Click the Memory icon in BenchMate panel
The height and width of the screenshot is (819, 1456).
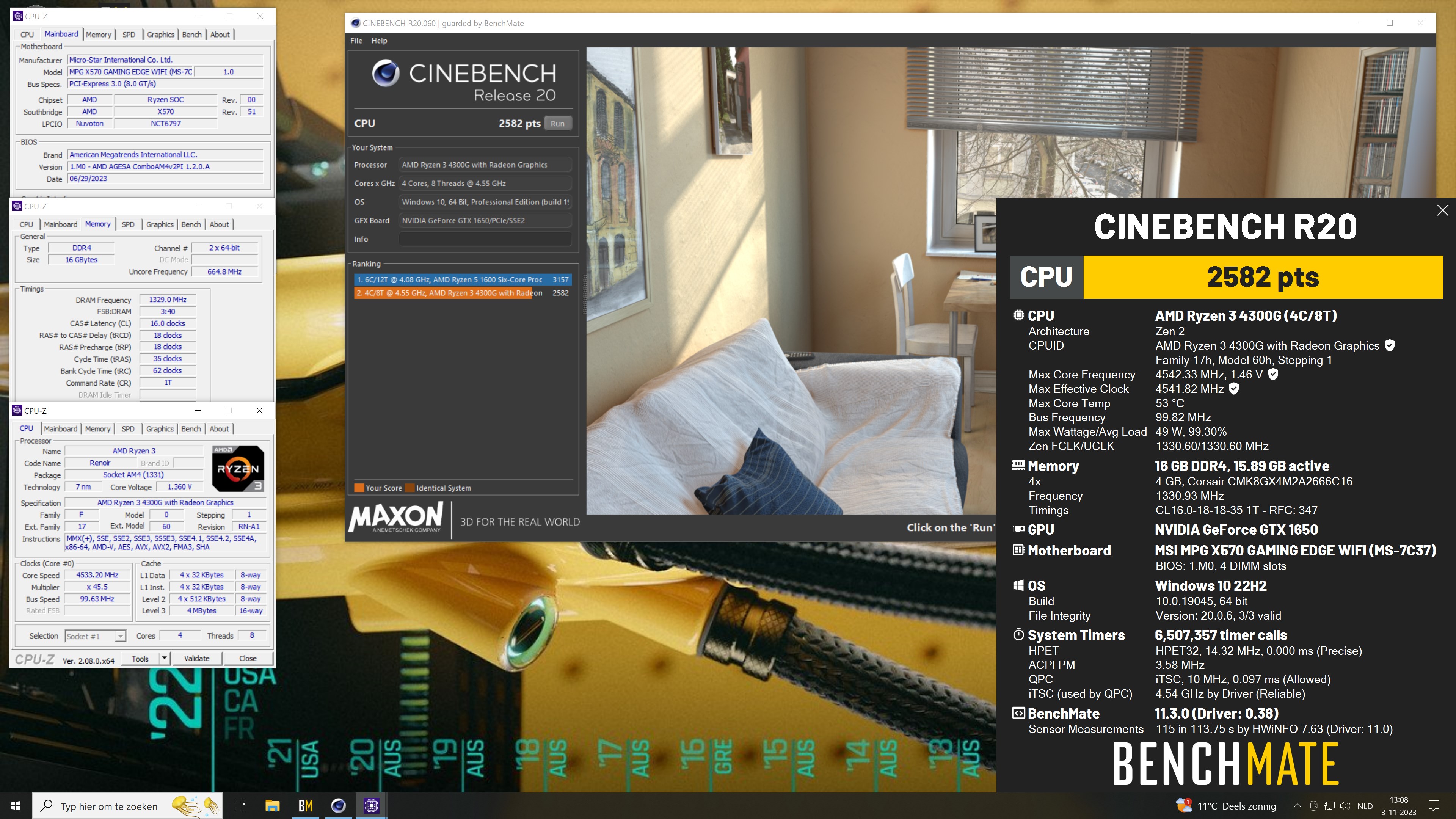coord(1018,465)
